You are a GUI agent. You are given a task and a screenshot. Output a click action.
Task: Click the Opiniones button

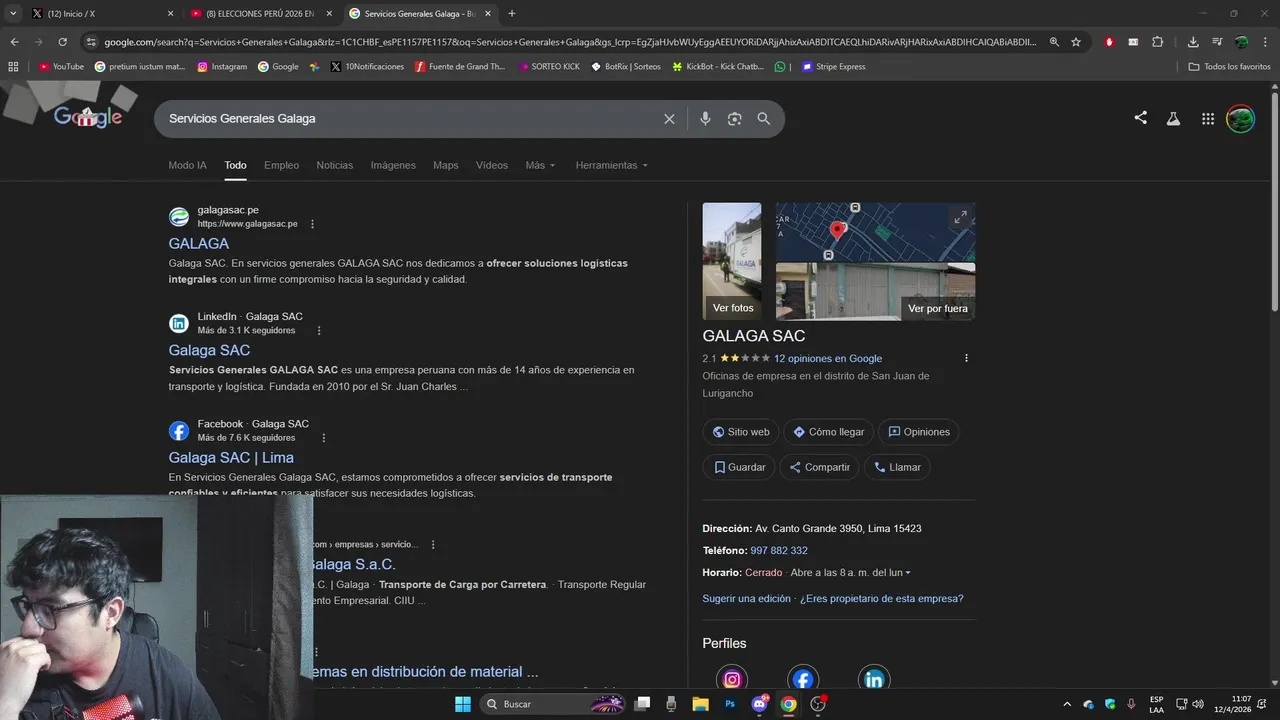coord(918,432)
